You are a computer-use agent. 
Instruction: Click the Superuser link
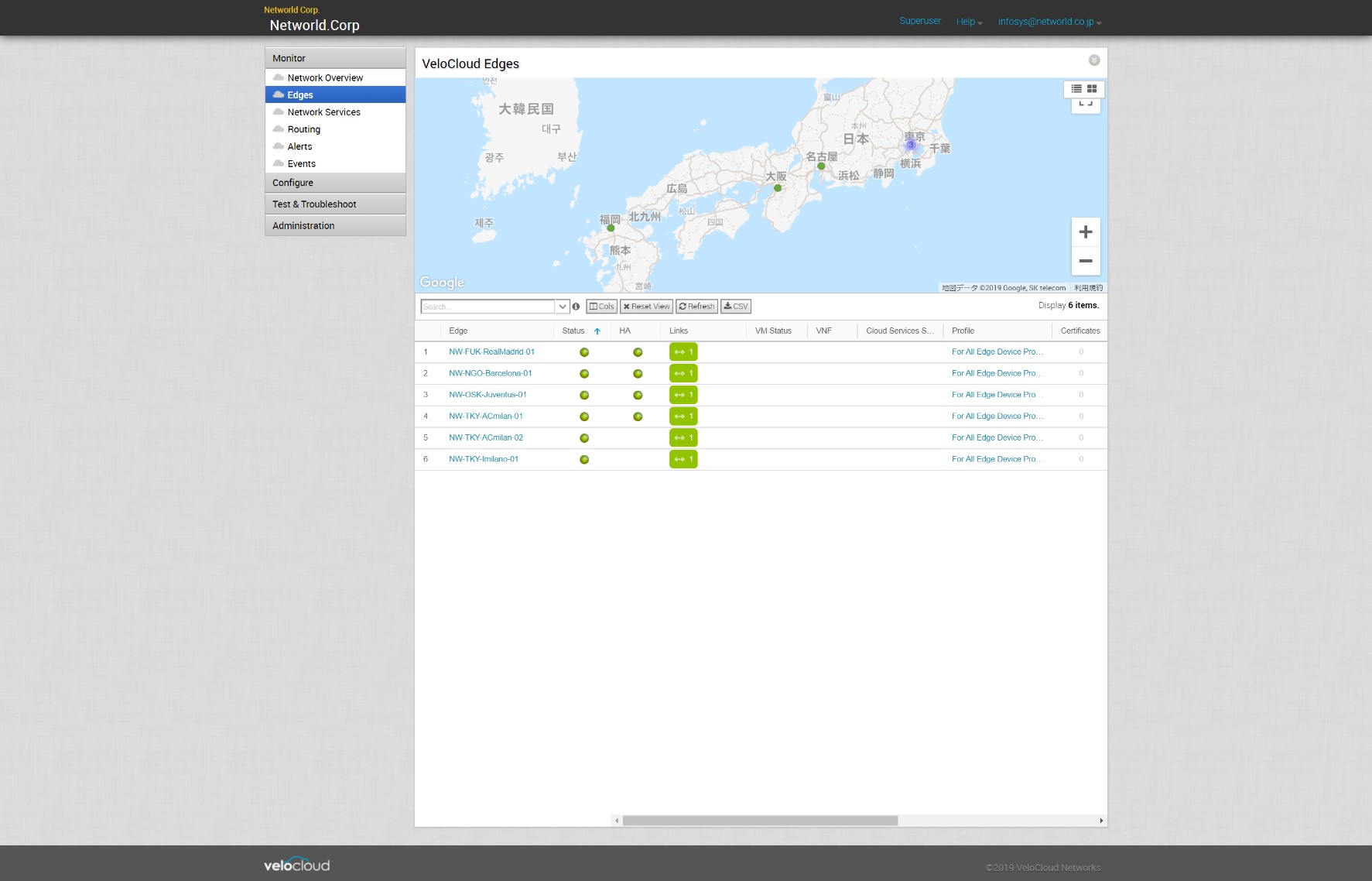pyautogui.click(x=920, y=21)
